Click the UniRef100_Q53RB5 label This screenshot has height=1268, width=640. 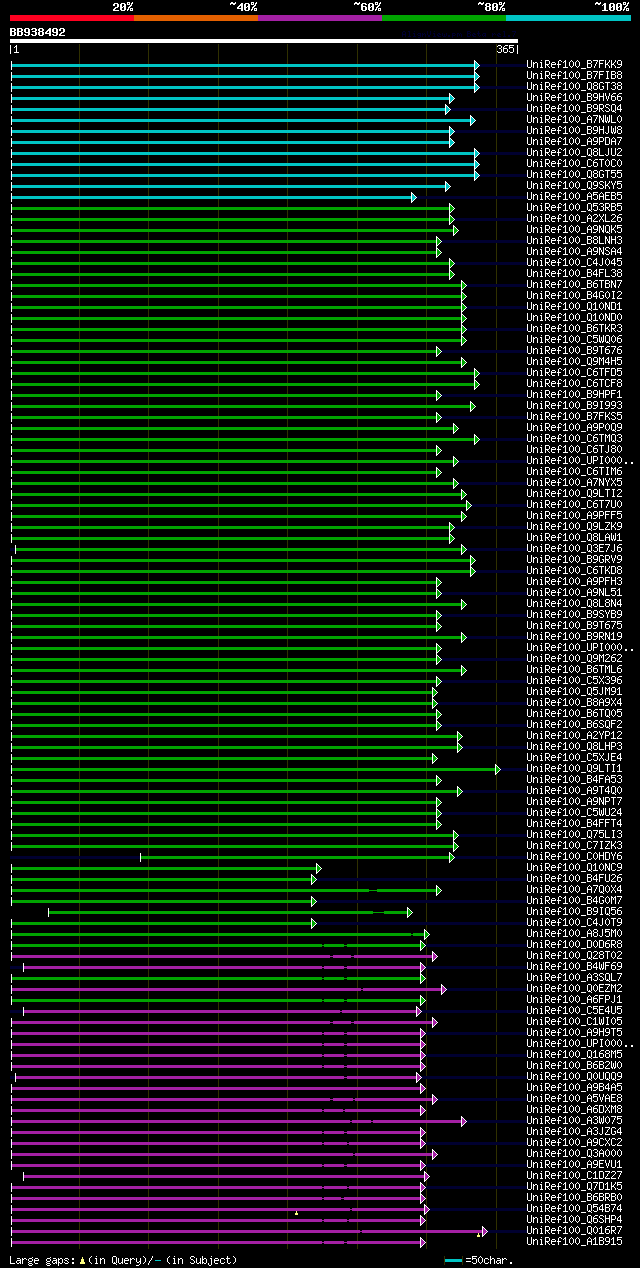click(574, 208)
